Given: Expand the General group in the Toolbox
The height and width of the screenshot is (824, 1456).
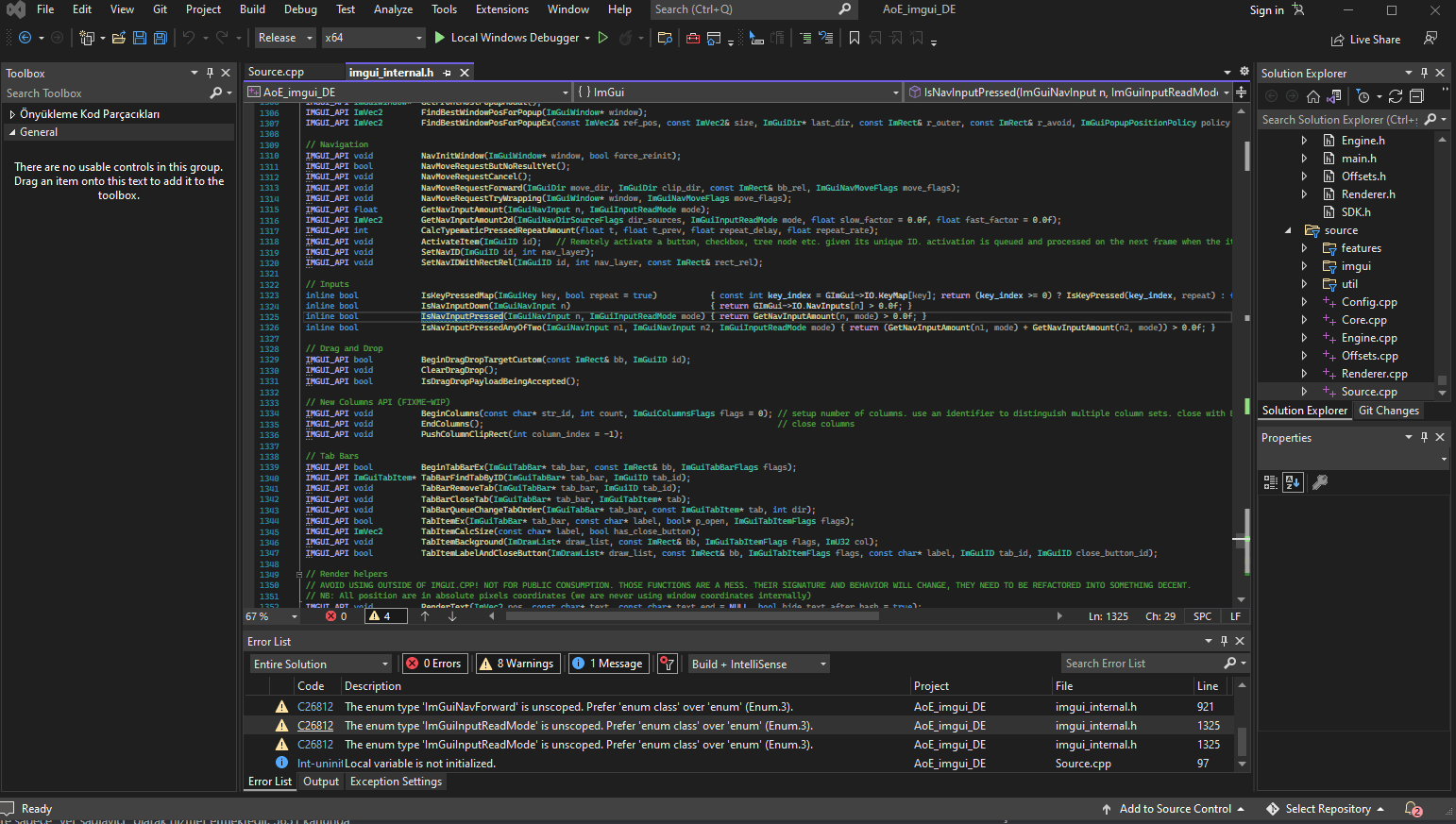Looking at the screenshot, I should point(13,132).
